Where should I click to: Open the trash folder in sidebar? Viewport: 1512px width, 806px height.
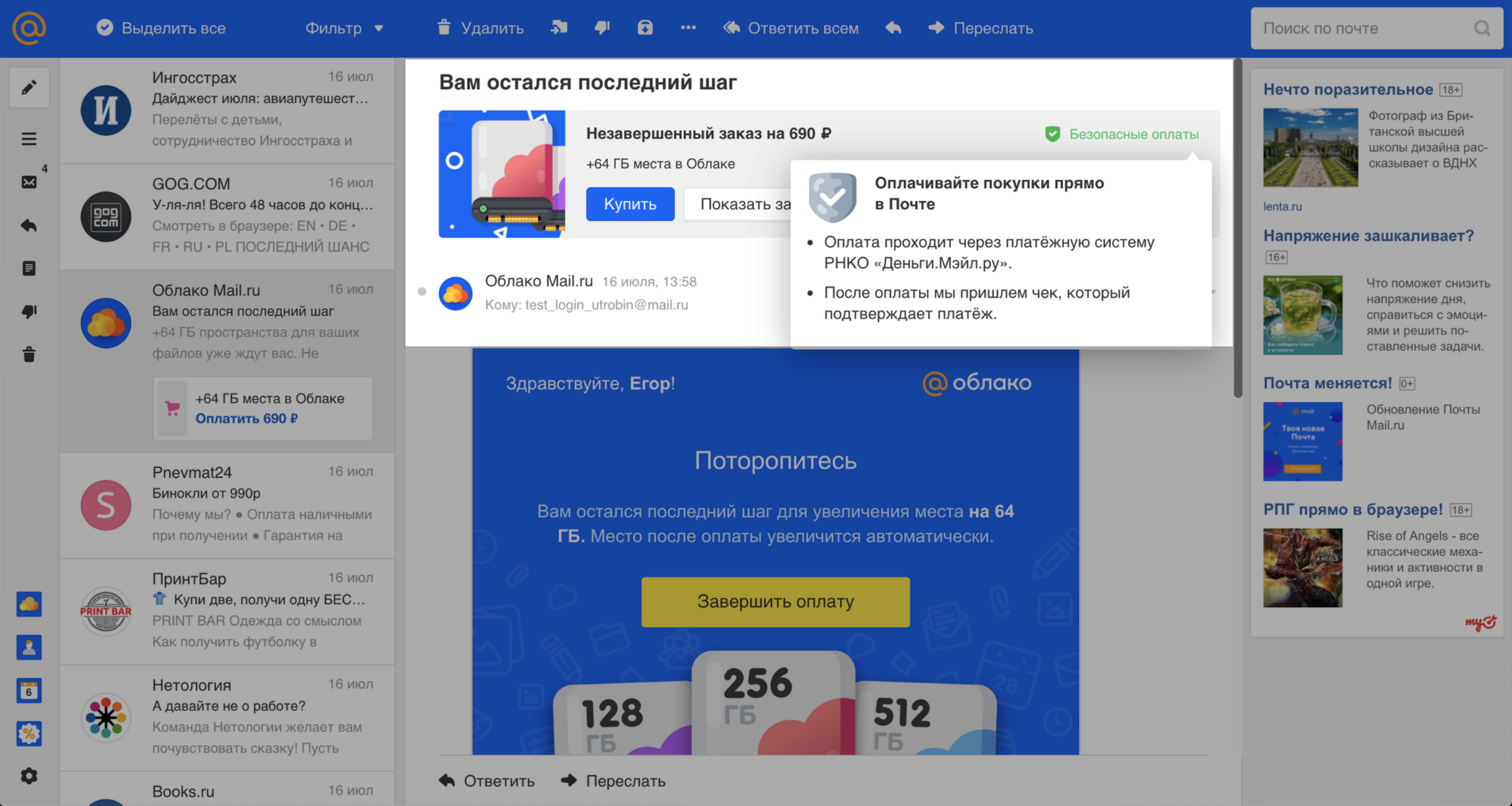[x=29, y=355]
